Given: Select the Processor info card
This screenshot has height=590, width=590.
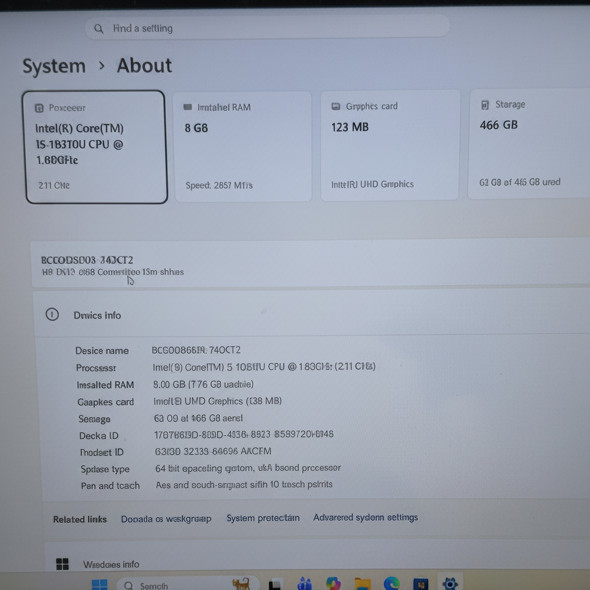Looking at the screenshot, I should click(x=96, y=147).
